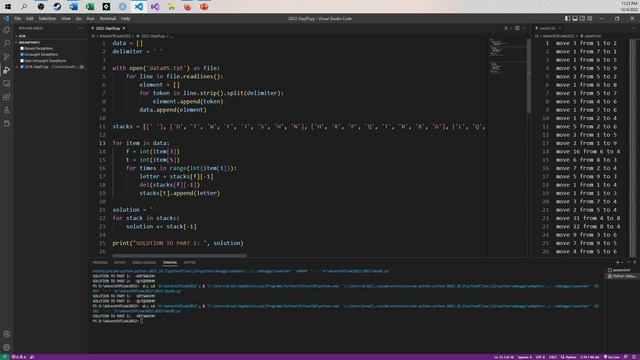Click the taskbar clock and date

(x=629, y=6)
